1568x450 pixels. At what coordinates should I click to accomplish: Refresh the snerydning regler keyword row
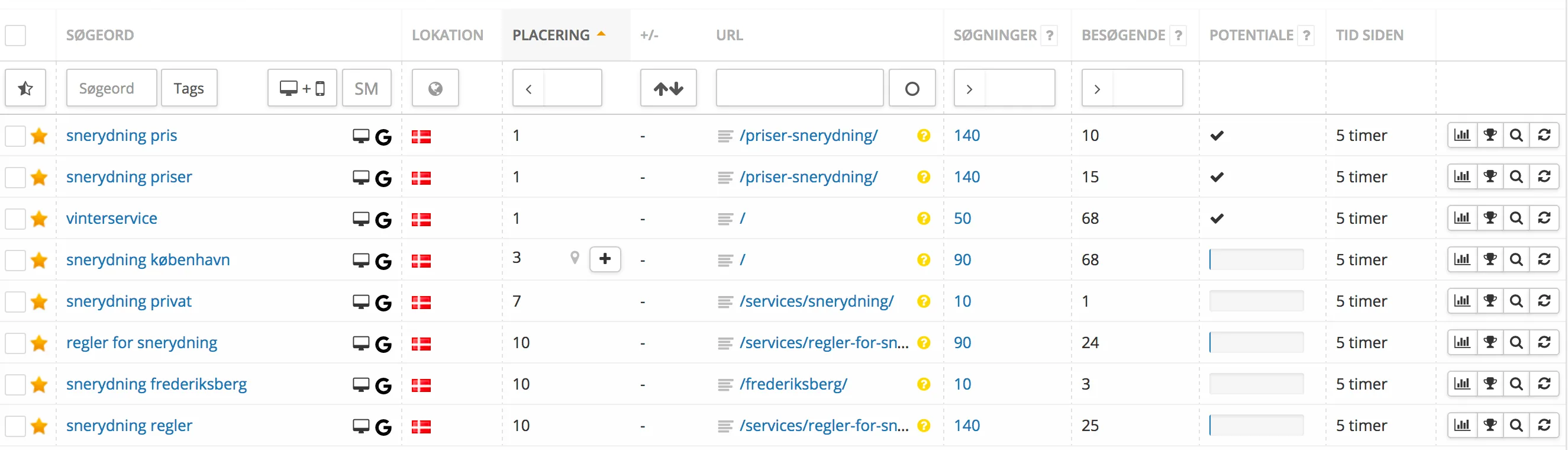(1544, 425)
